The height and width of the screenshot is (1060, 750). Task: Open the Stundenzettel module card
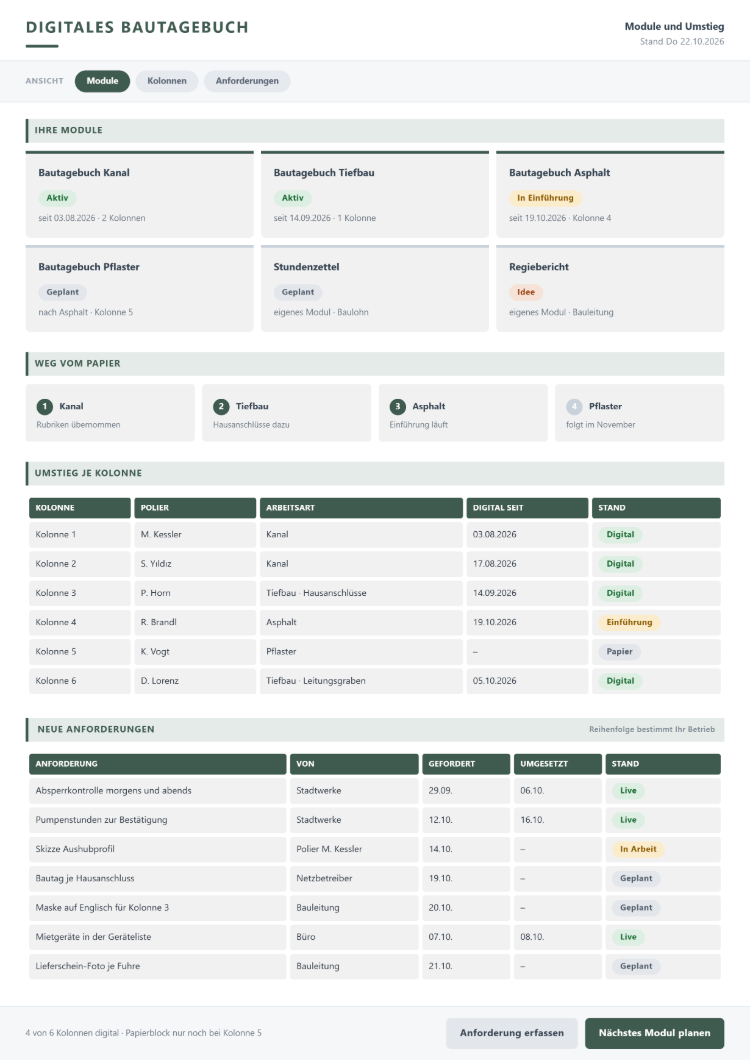click(375, 289)
